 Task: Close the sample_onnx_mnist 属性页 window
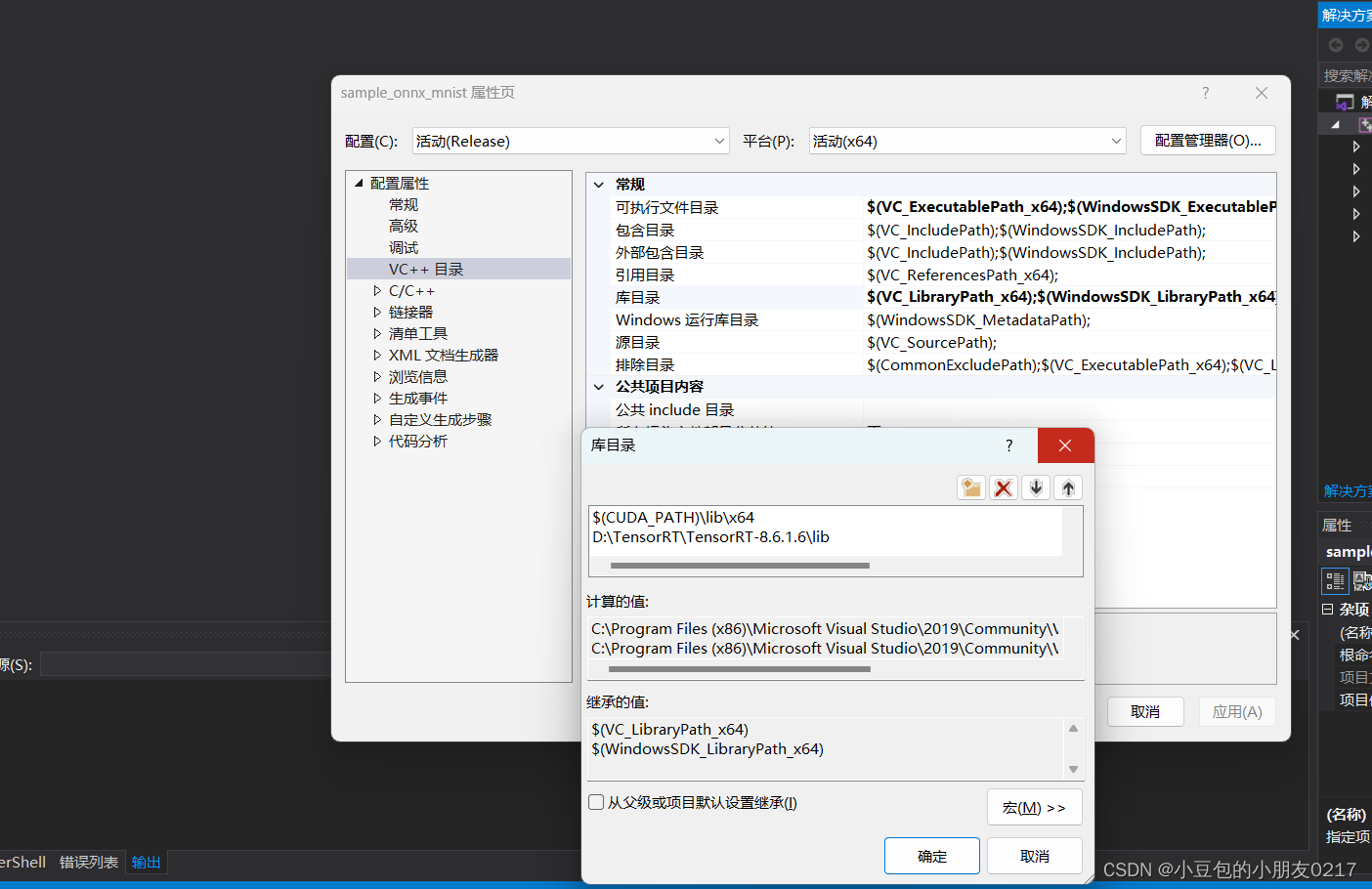[x=1262, y=93]
